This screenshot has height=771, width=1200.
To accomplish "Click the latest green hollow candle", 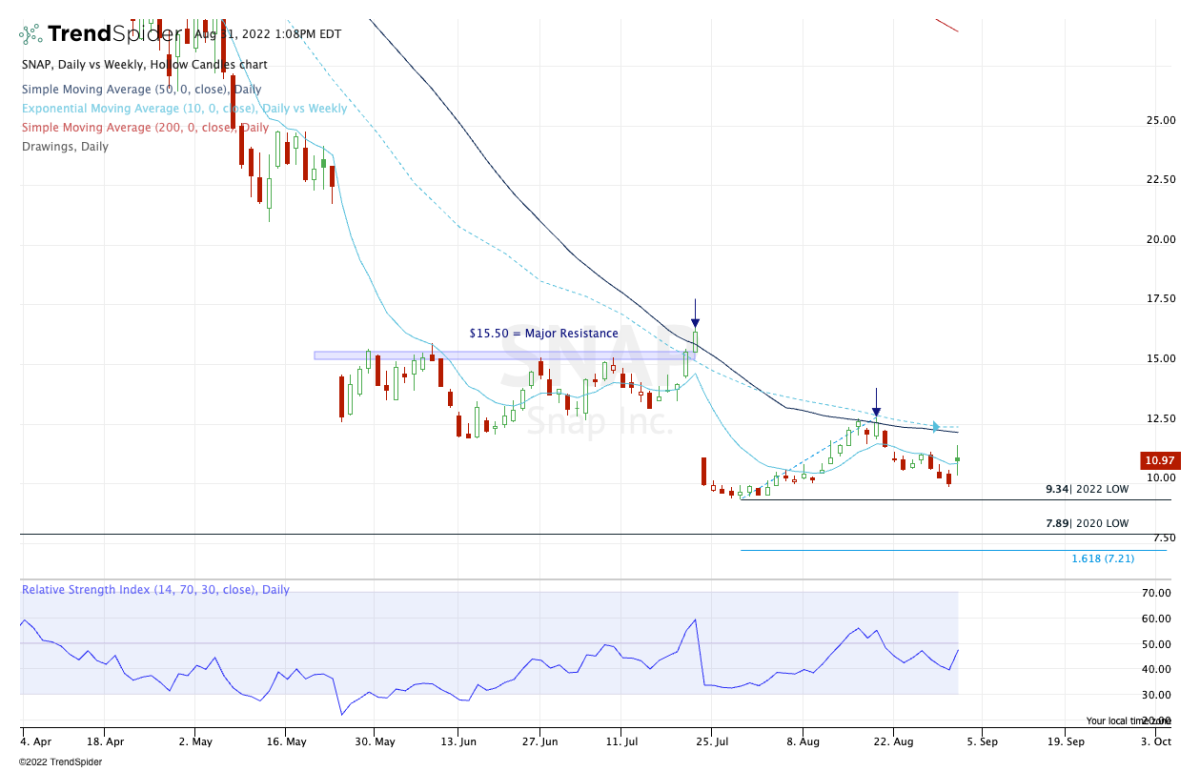I will click(x=958, y=459).
